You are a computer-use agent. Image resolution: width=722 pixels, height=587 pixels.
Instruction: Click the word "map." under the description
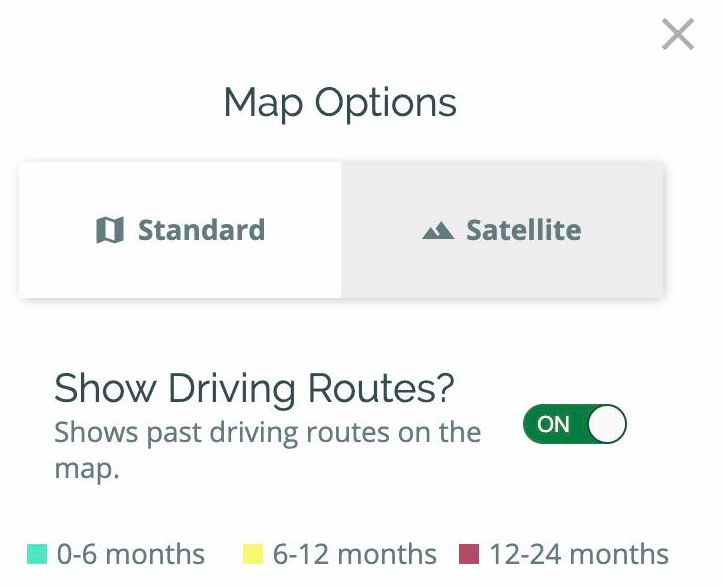click(86, 468)
